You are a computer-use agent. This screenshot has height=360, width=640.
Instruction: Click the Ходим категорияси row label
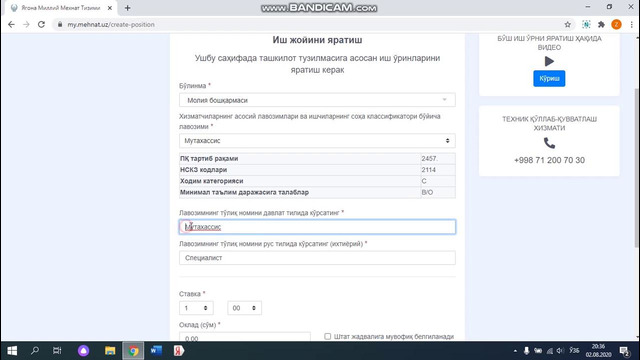click(x=211, y=181)
